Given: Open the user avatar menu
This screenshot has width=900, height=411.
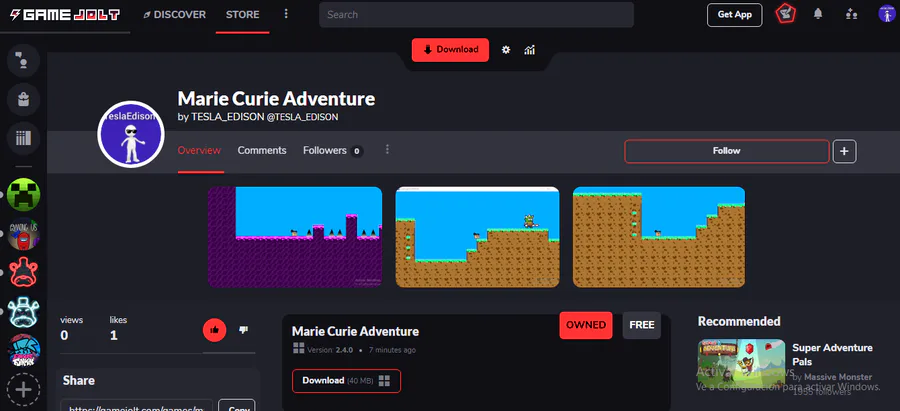Looking at the screenshot, I should tap(887, 14).
